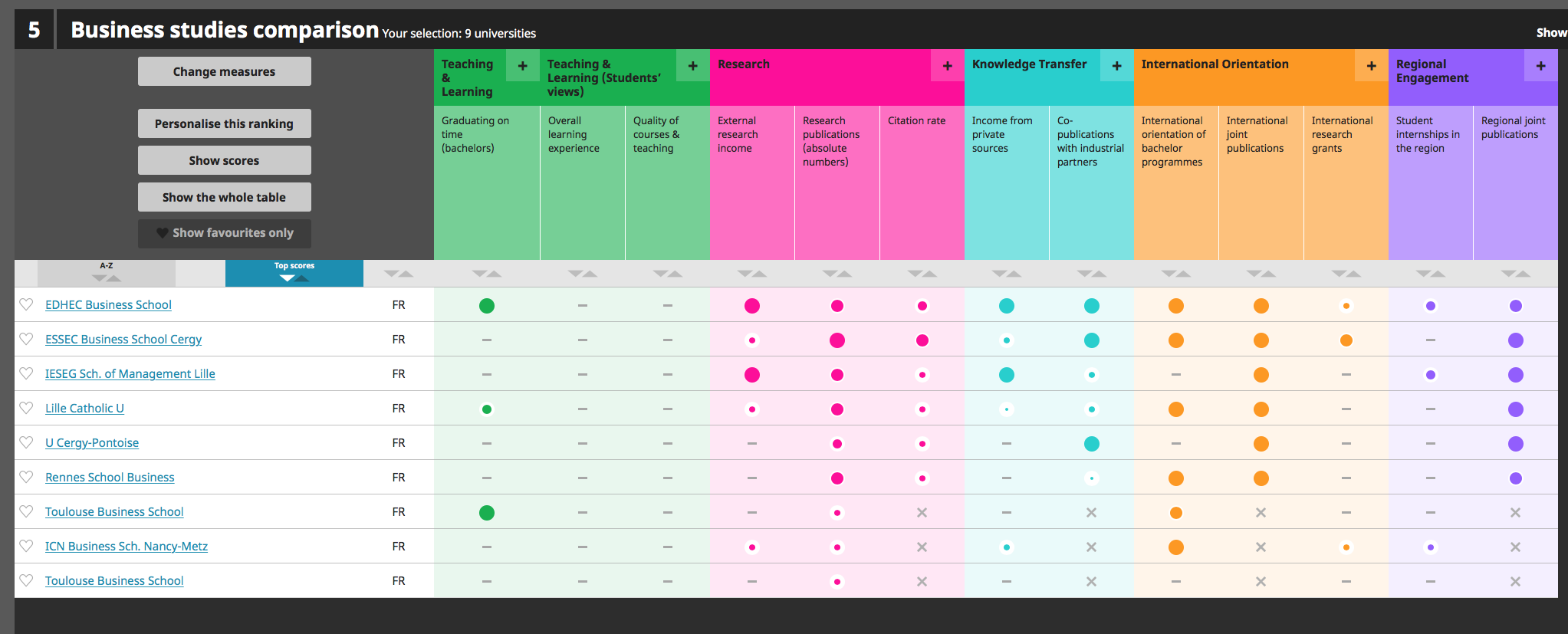Screen dimensions: 1568x634
Task: Click sort arrows under Regional joint publications
Action: (x=1515, y=274)
